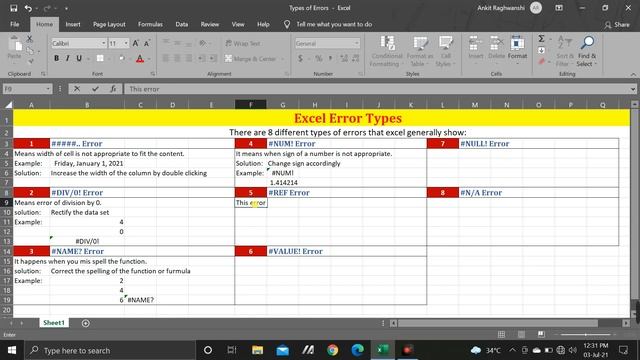Select the Sheet1 tab

tap(53, 323)
